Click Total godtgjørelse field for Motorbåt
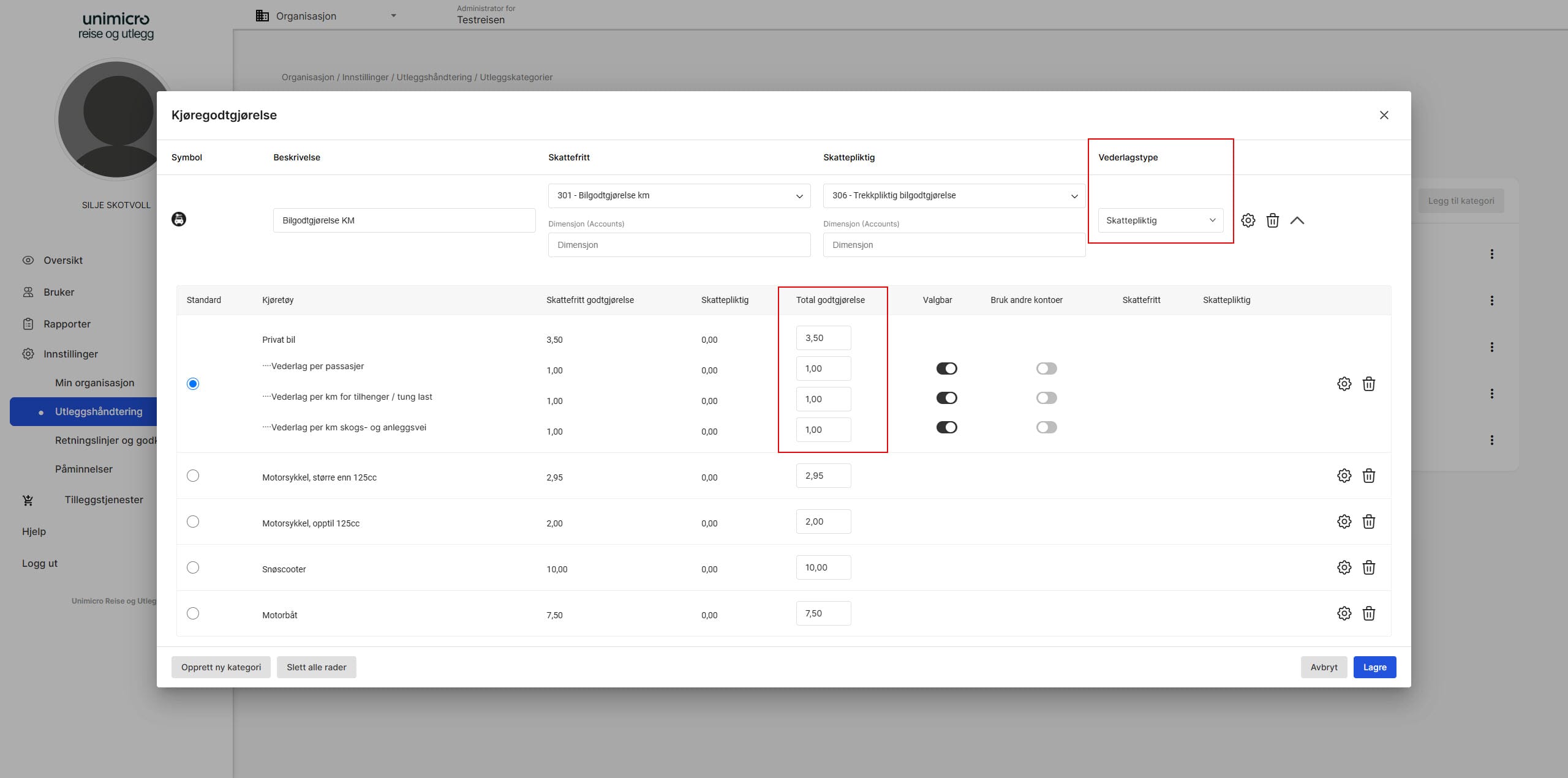 click(823, 613)
